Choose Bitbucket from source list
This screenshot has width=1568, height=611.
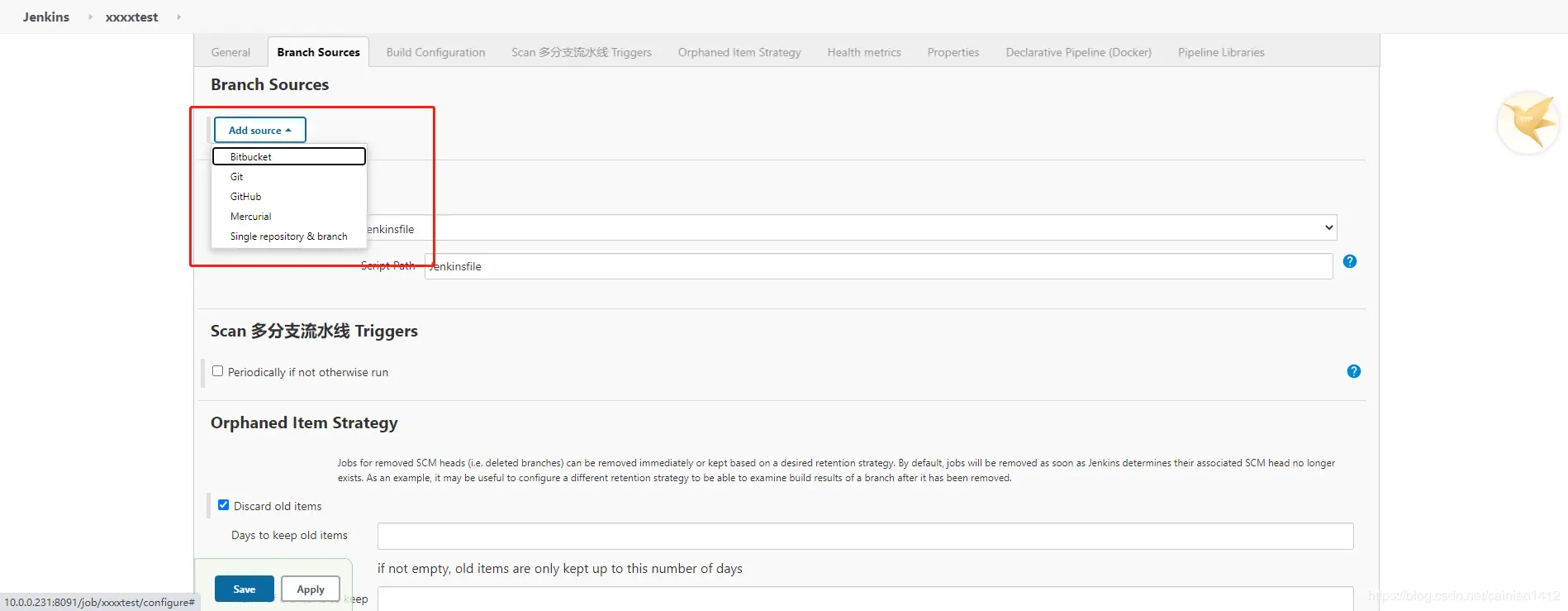click(289, 156)
